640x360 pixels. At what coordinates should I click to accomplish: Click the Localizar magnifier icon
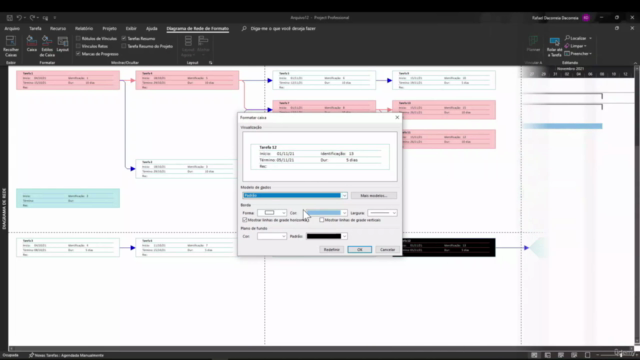(567, 38)
